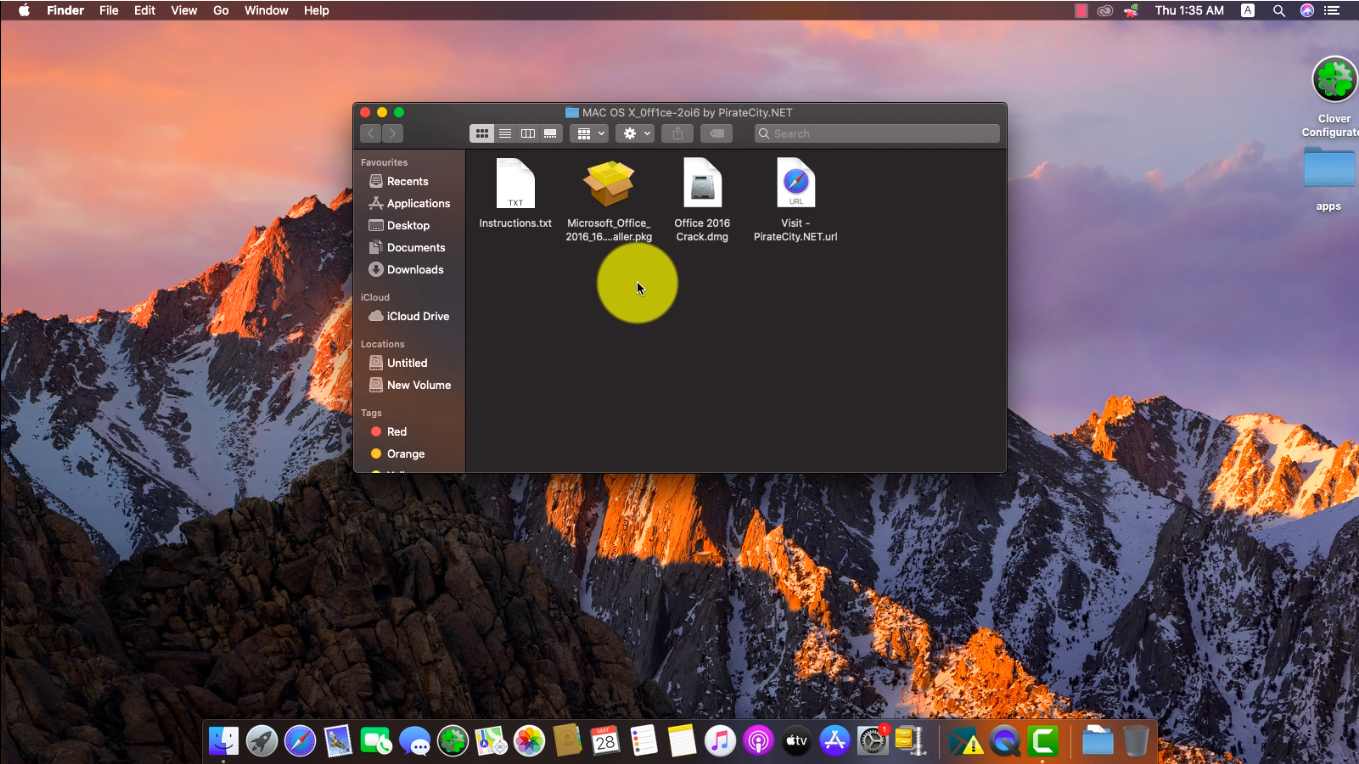This screenshot has height=764, width=1359.
Task: Open Spotlight search in menu bar
Action: click(1278, 10)
